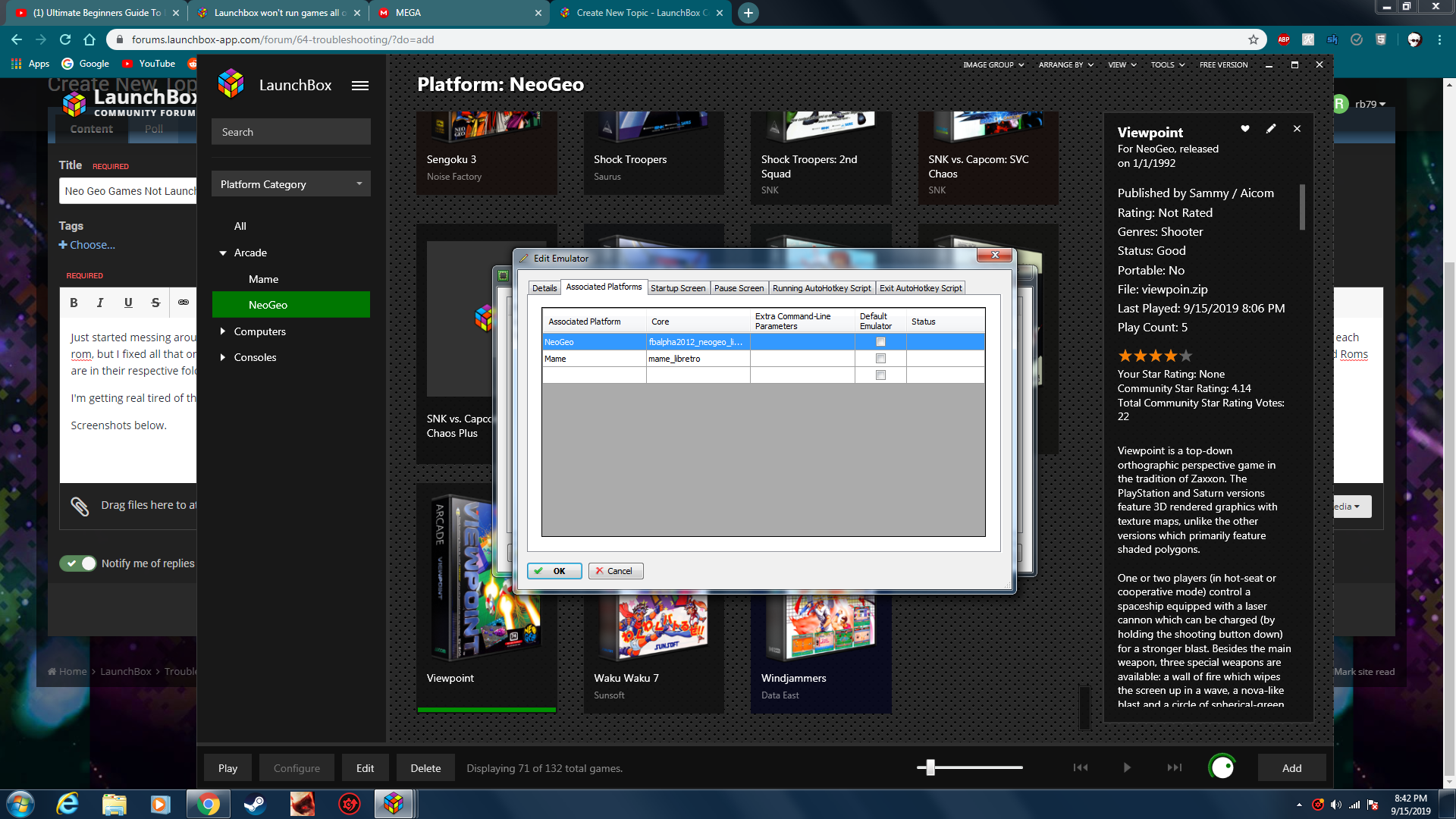Open the rb79 user account dropdown
Viewport: 1456px width, 819px height.
(x=1370, y=105)
